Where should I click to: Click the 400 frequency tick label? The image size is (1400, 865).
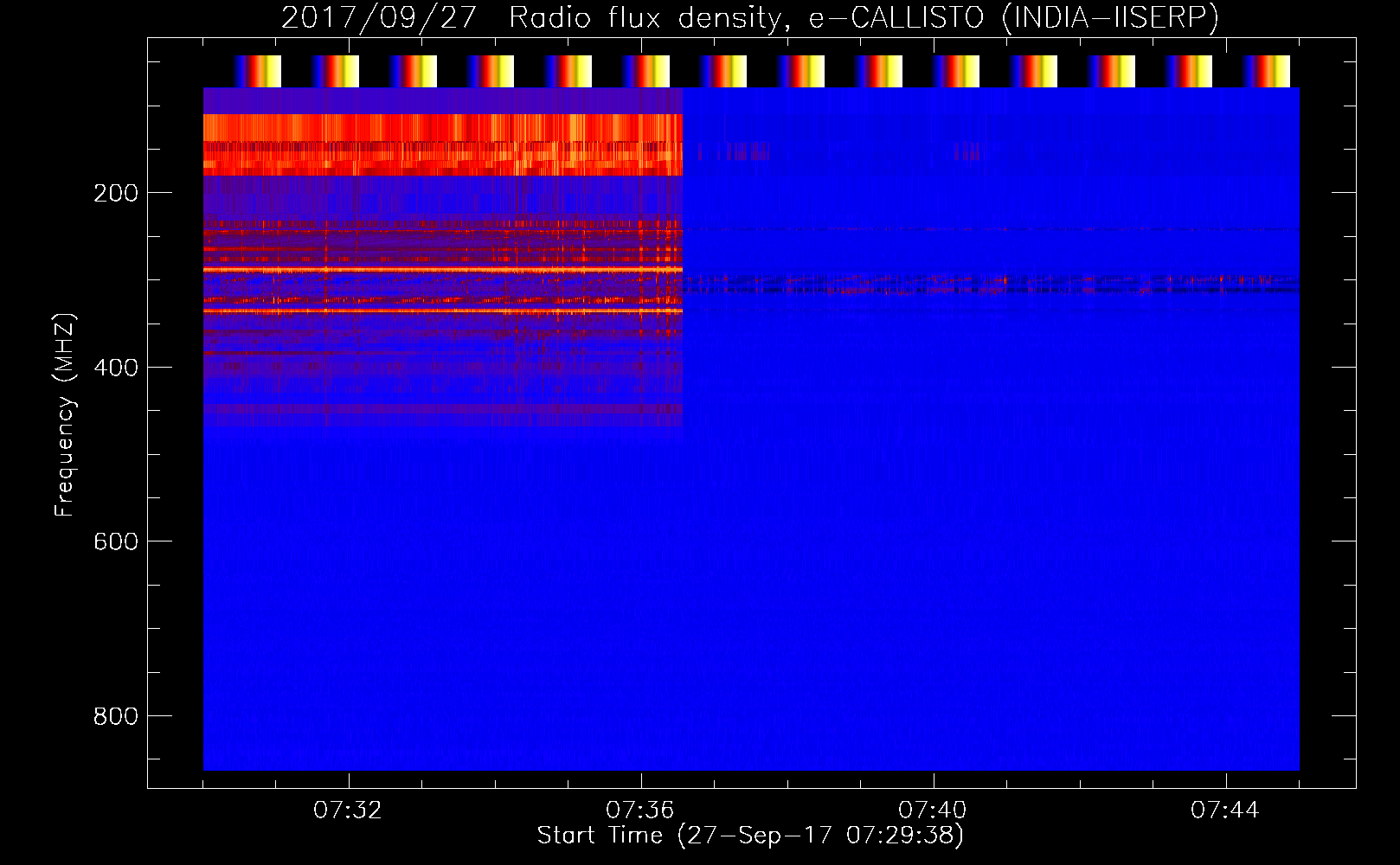[x=116, y=368]
